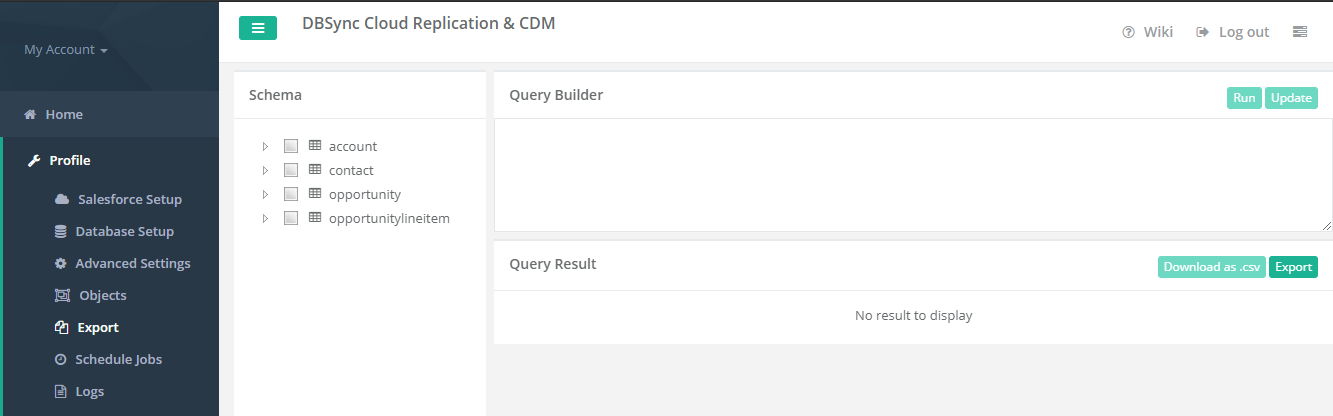The height and width of the screenshot is (416, 1333).
Task: Click the Wiki help icon
Action: (x=1129, y=32)
